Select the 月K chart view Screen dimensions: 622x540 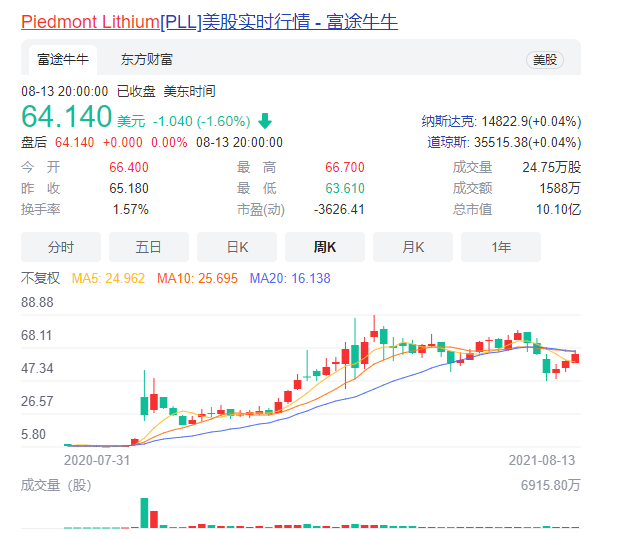tap(413, 247)
